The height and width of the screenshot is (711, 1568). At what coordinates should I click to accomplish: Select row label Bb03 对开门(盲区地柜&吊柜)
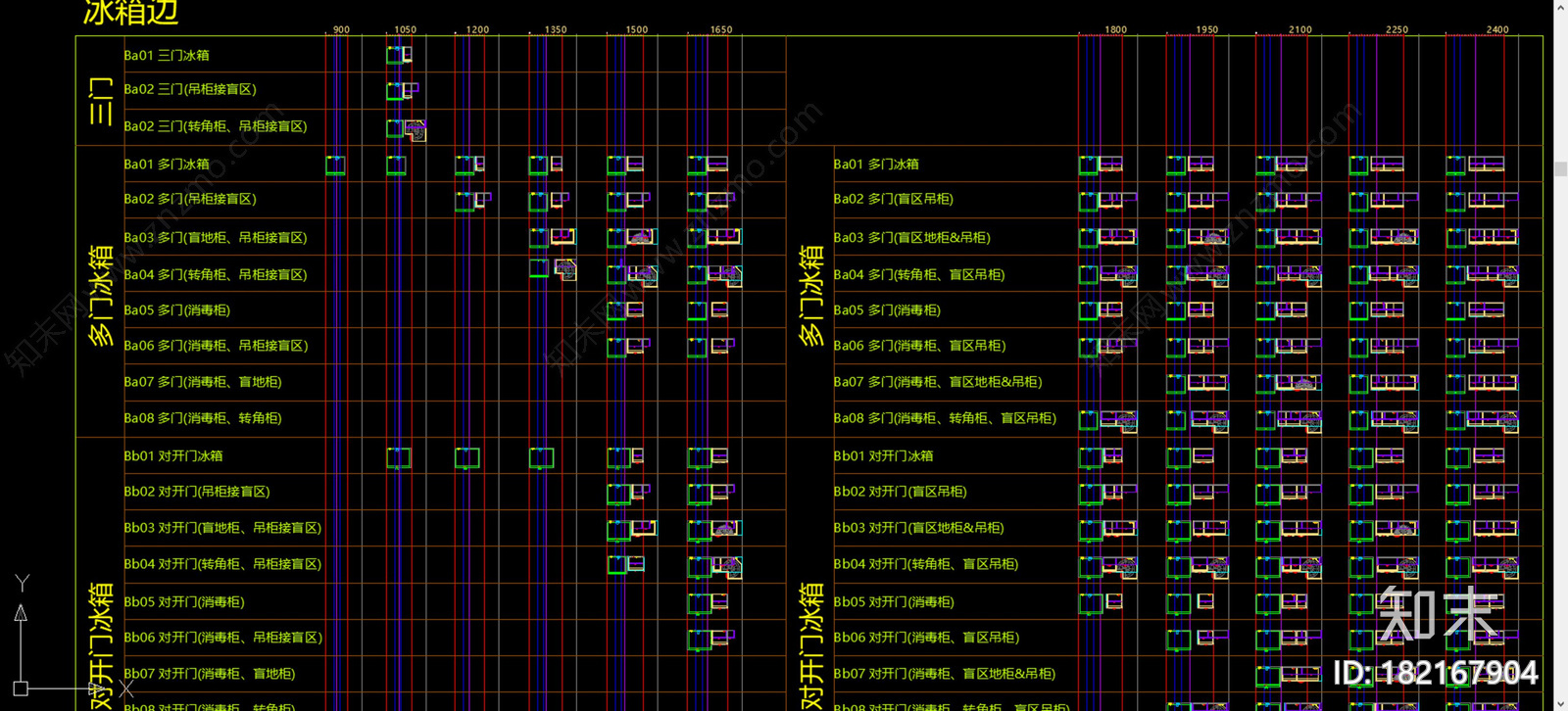[x=918, y=528]
